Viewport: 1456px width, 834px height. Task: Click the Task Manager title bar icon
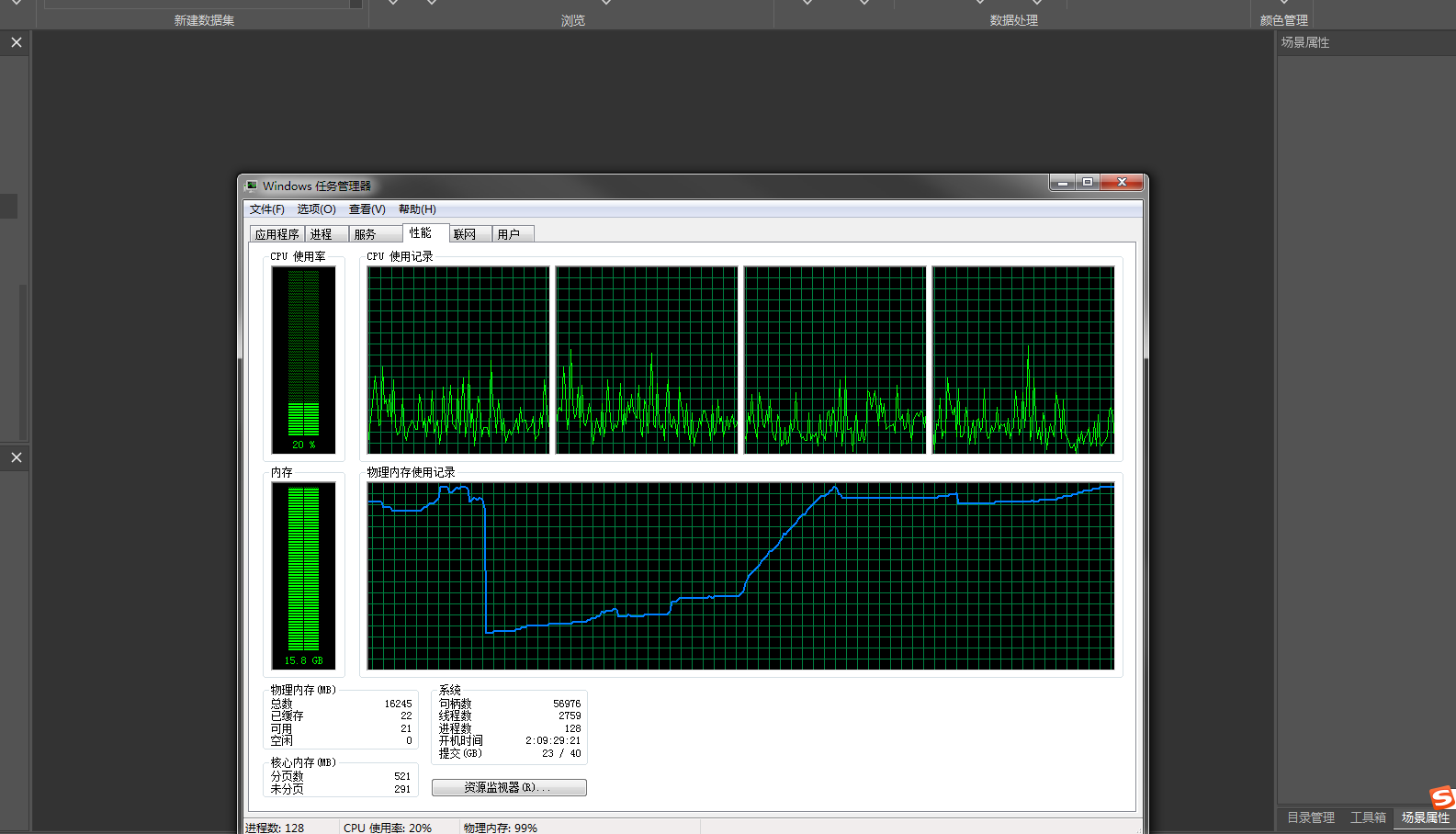click(252, 186)
